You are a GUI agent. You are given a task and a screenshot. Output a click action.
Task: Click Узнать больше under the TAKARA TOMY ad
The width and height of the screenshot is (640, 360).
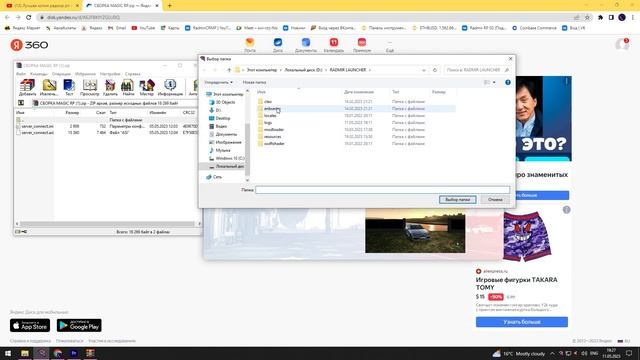(522, 322)
